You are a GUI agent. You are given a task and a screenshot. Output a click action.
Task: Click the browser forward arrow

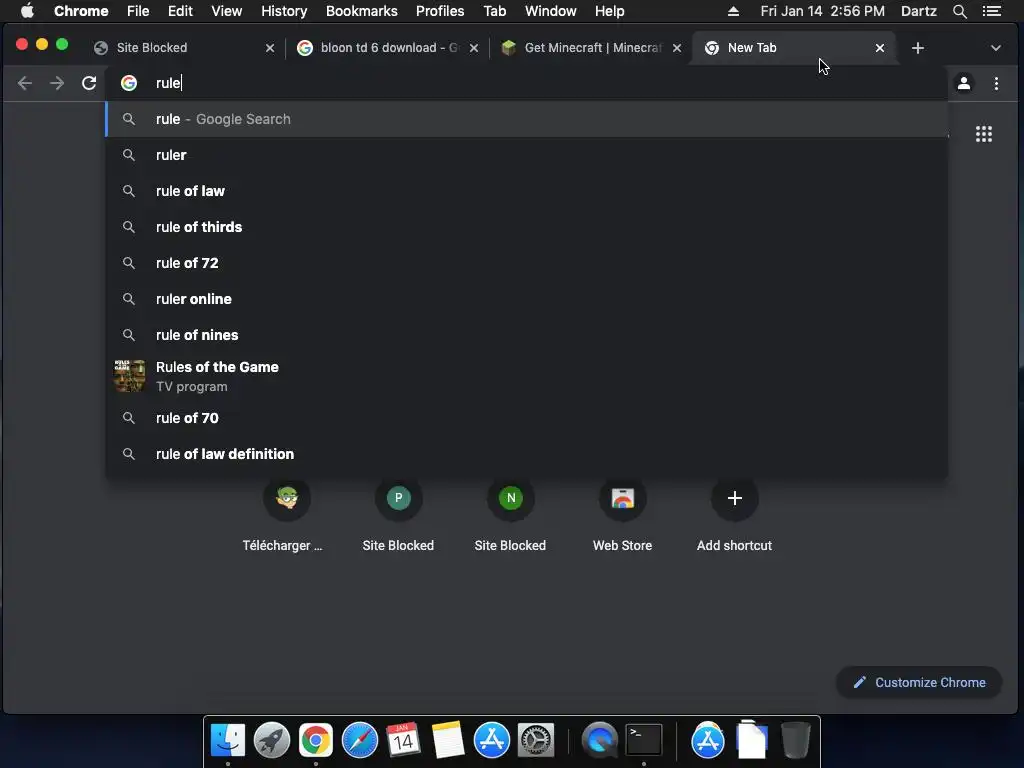(x=57, y=83)
